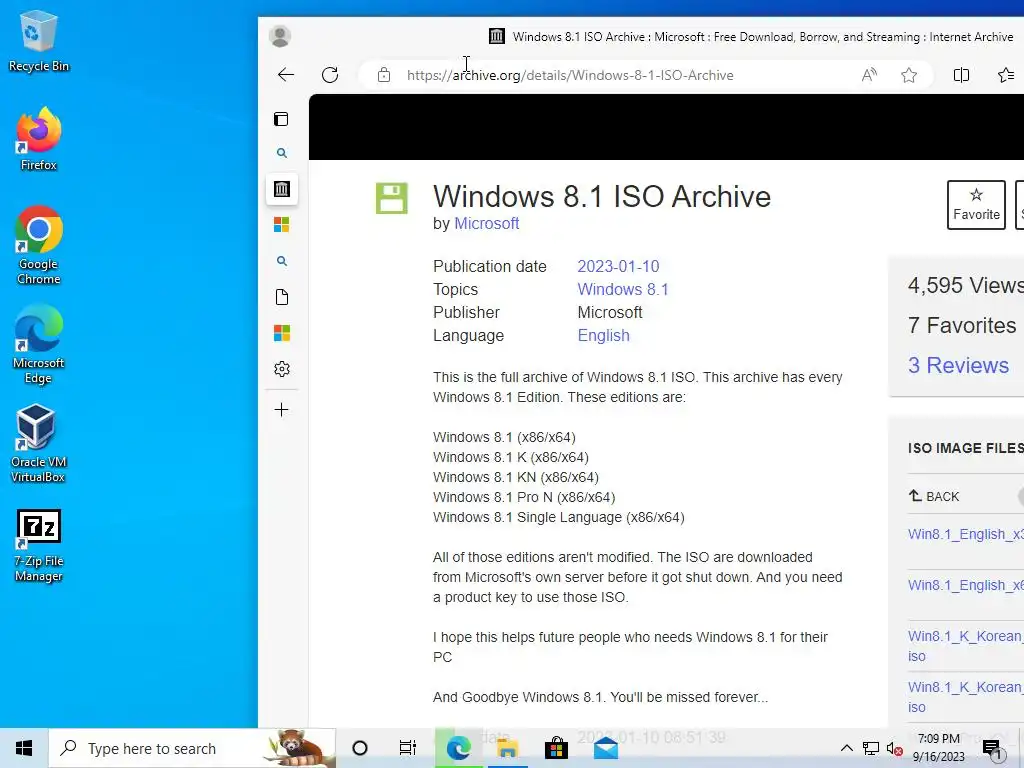This screenshot has width=1024, height=768.
Task: Open Microsoft Store from the taskbar
Action: click(x=556, y=748)
